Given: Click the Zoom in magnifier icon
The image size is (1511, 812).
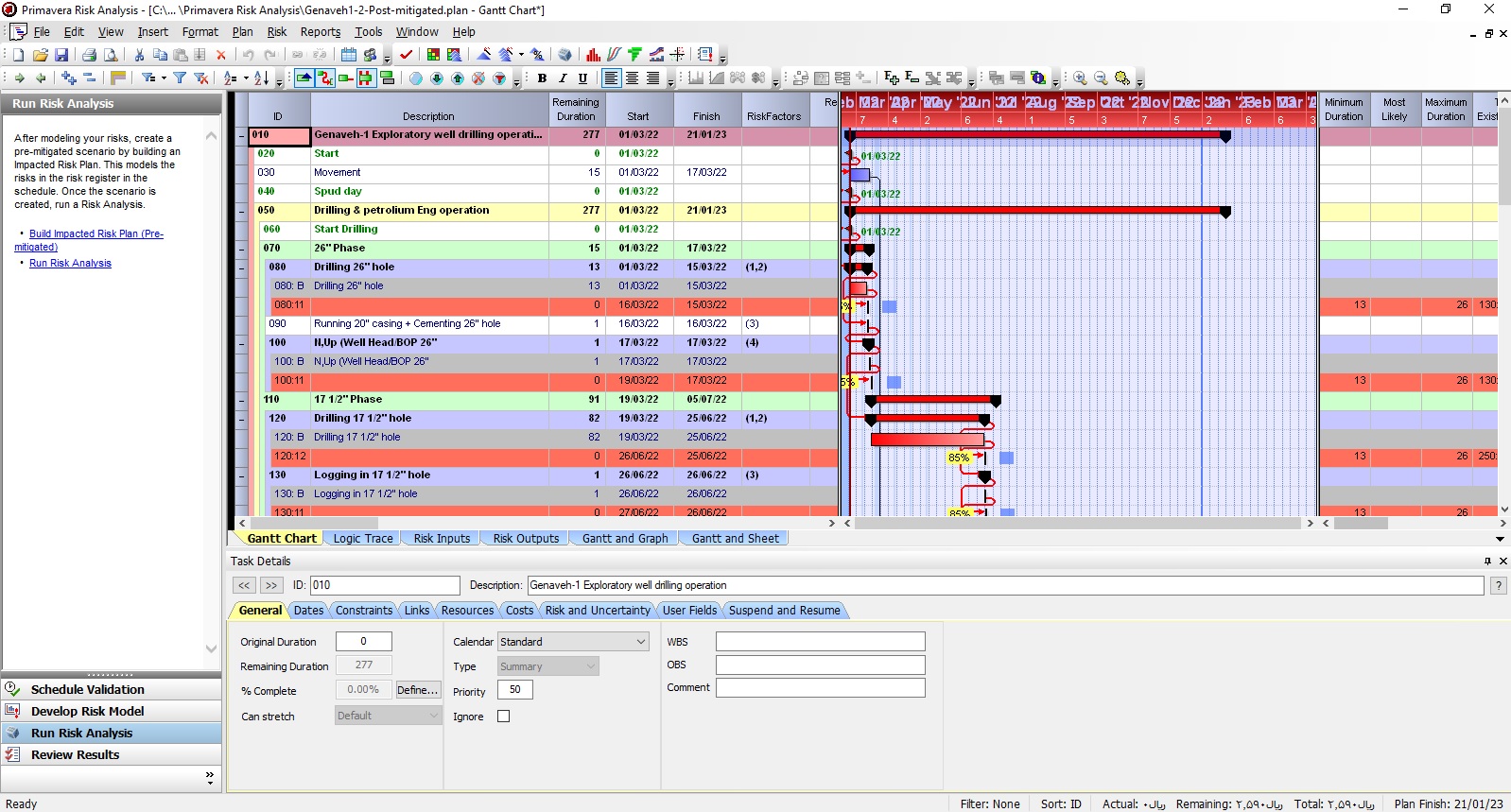Looking at the screenshot, I should click(x=1080, y=78).
